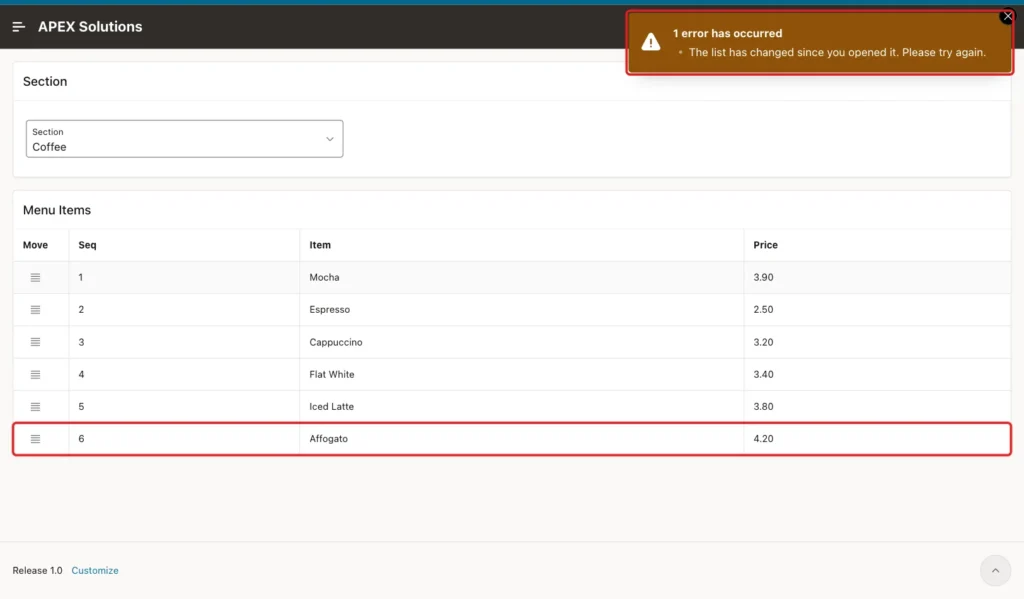Click the price 2.50 for Espresso

click(763, 310)
